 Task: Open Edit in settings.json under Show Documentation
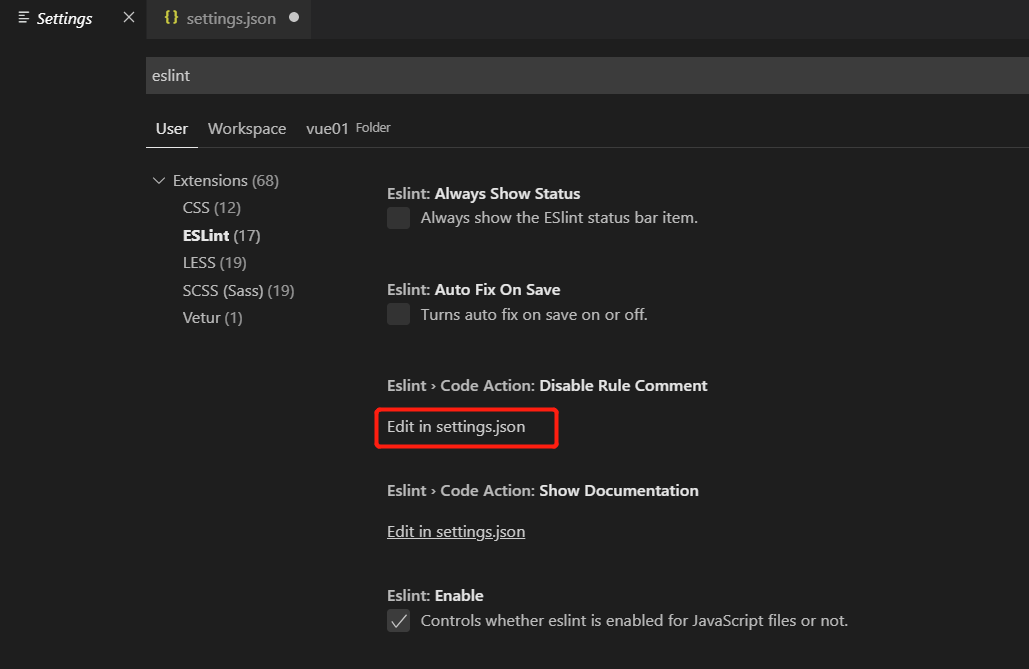pos(456,532)
